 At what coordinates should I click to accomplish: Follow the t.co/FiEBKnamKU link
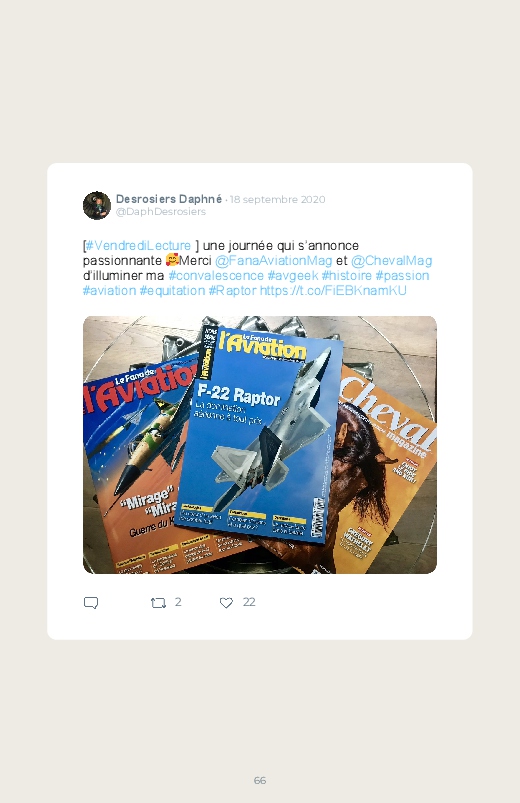[333, 290]
